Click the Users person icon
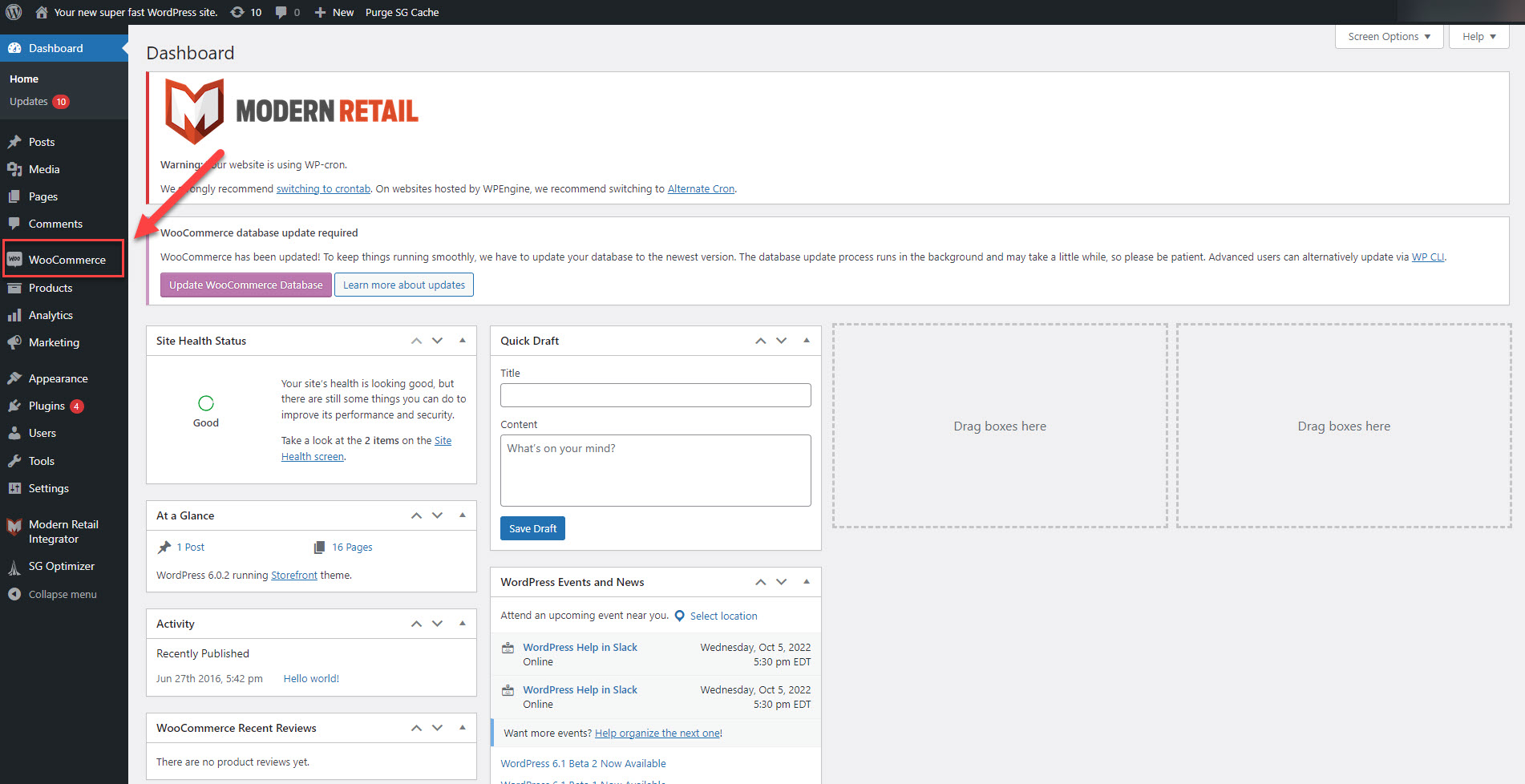 pyautogui.click(x=14, y=433)
